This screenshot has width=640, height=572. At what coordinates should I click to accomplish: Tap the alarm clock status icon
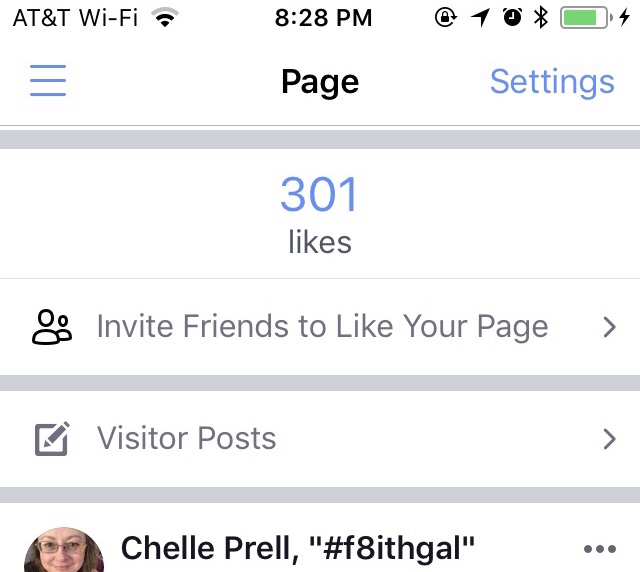click(x=512, y=17)
